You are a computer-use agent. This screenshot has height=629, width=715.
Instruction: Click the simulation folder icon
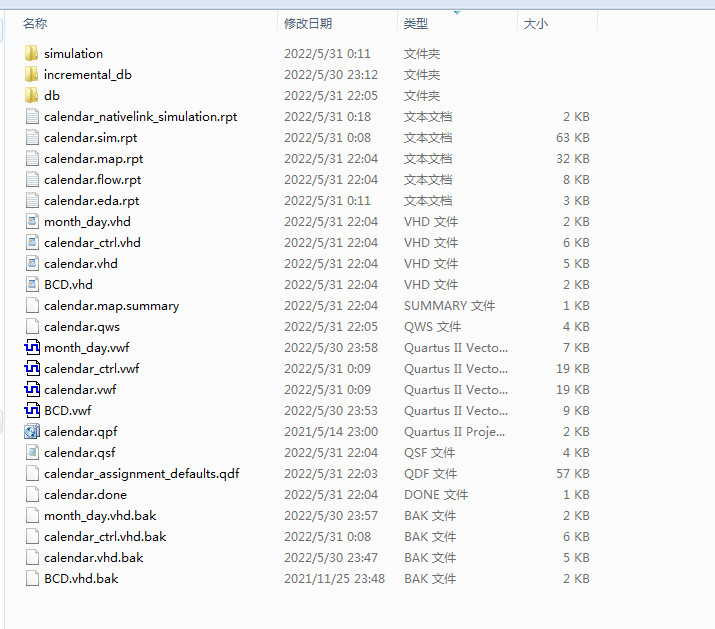31,53
